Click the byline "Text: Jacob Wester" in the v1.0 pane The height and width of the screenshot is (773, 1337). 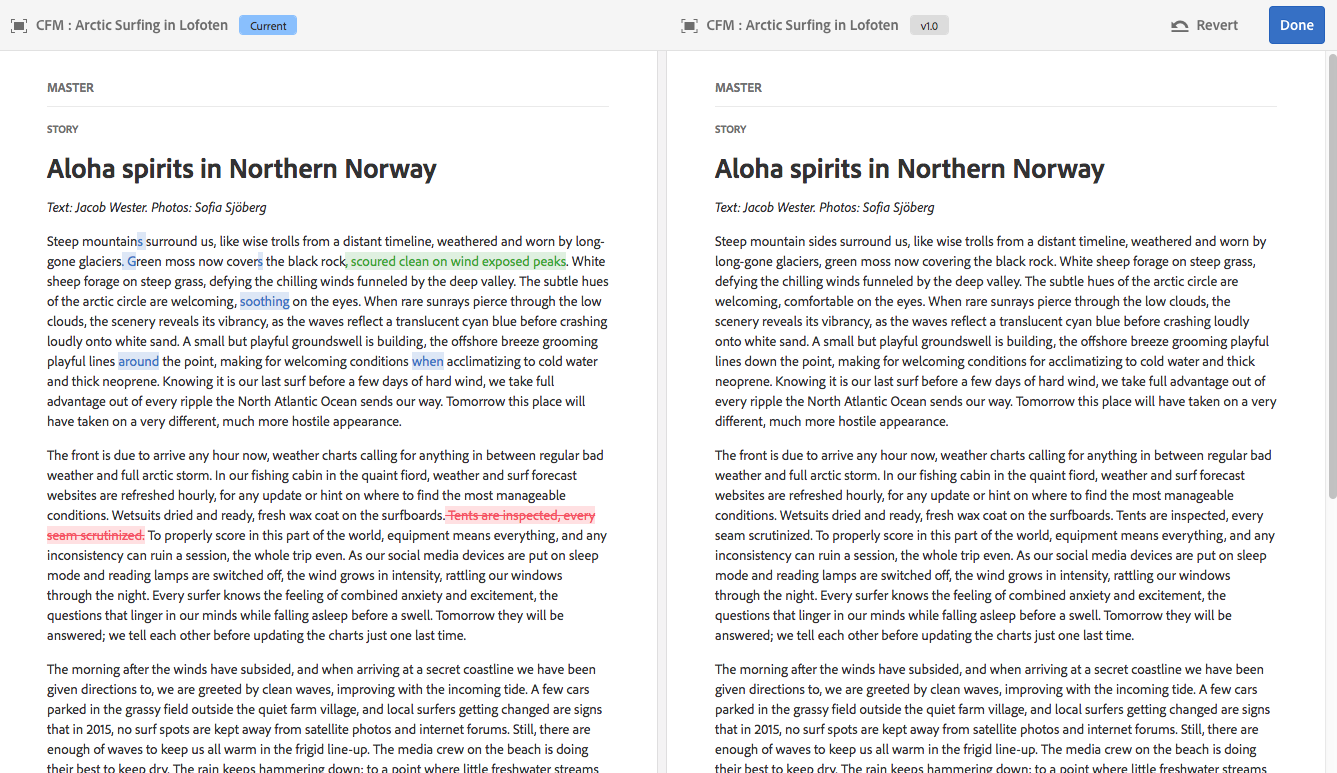pyautogui.click(x=765, y=208)
